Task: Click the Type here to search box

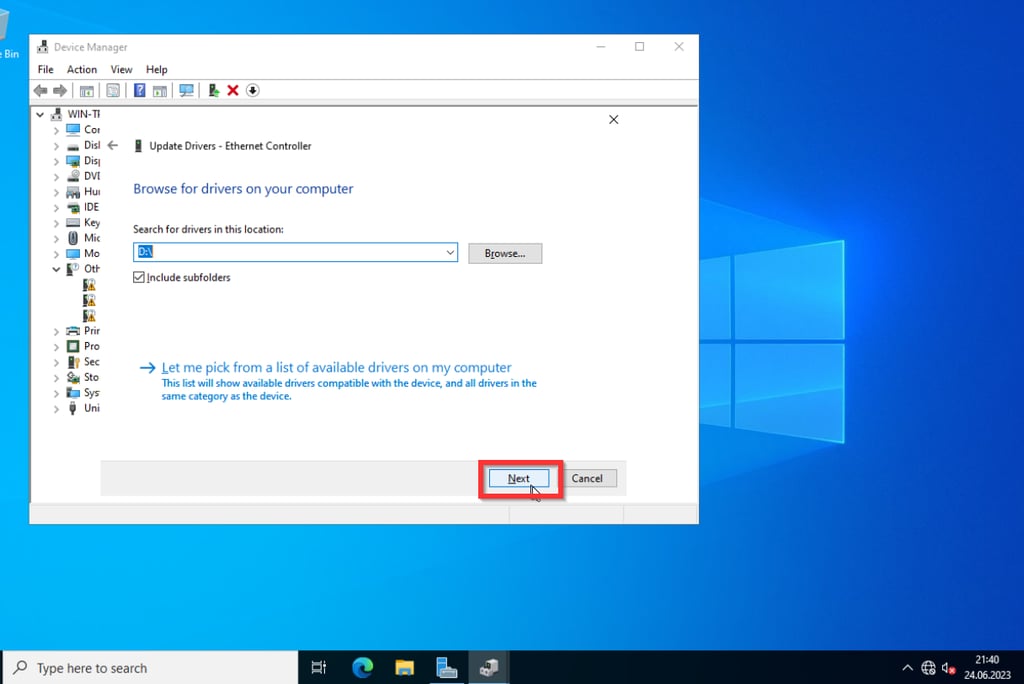Action: pyautogui.click(x=152, y=668)
